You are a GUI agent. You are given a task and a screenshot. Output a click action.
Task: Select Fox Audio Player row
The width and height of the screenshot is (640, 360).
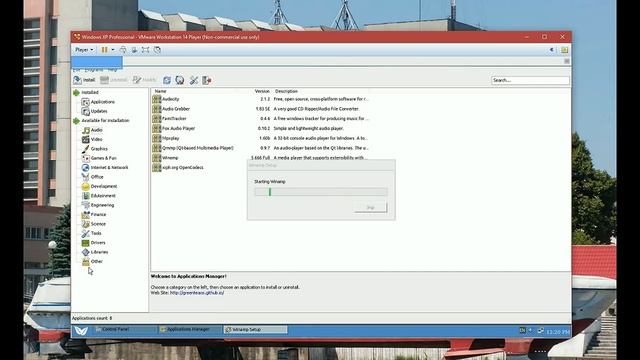pyautogui.click(x=261, y=129)
